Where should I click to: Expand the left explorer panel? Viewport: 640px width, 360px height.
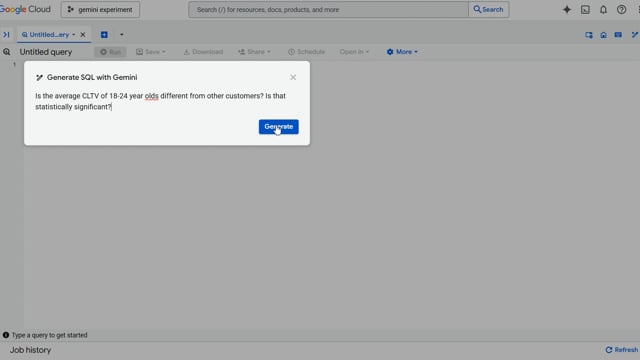coord(6,35)
